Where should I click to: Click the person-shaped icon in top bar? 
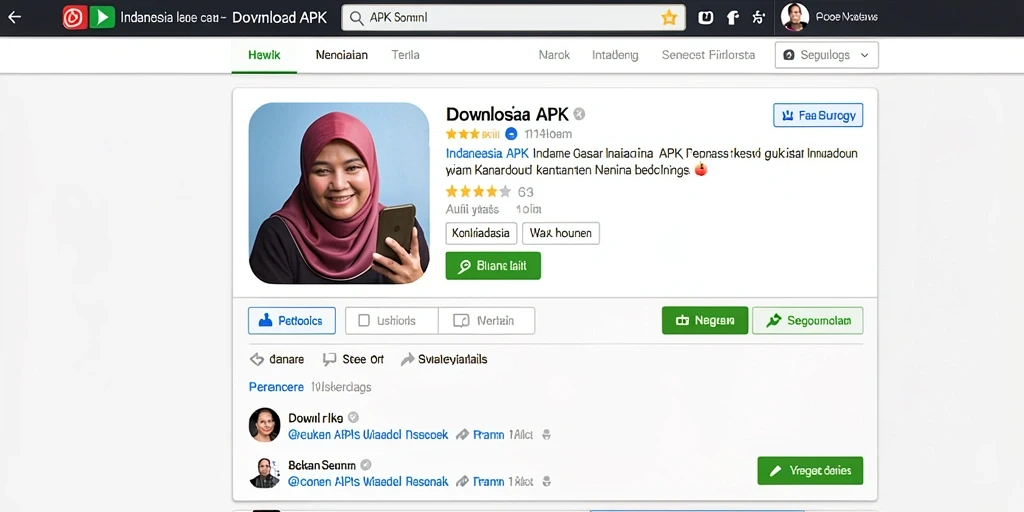tap(758, 18)
